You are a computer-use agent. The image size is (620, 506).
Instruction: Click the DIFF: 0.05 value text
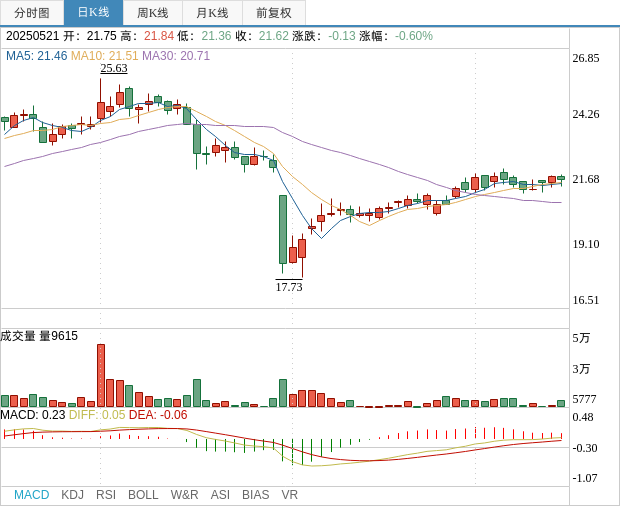tap(97, 415)
